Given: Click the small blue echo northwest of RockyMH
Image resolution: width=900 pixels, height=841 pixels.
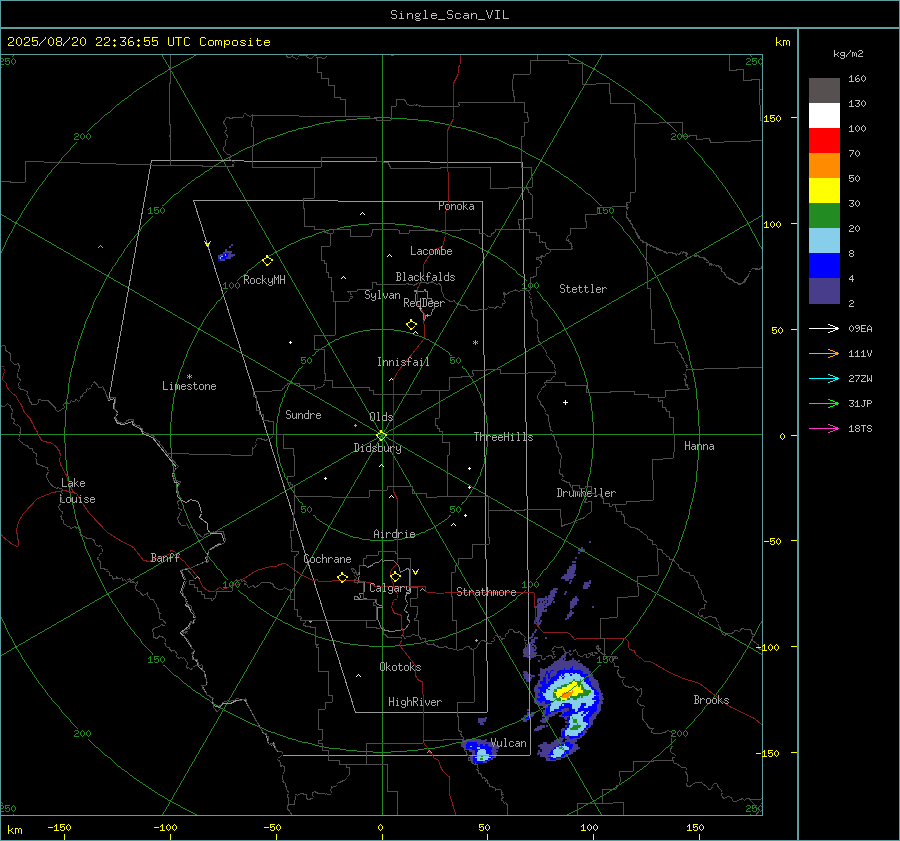Looking at the screenshot, I should point(226,254).
